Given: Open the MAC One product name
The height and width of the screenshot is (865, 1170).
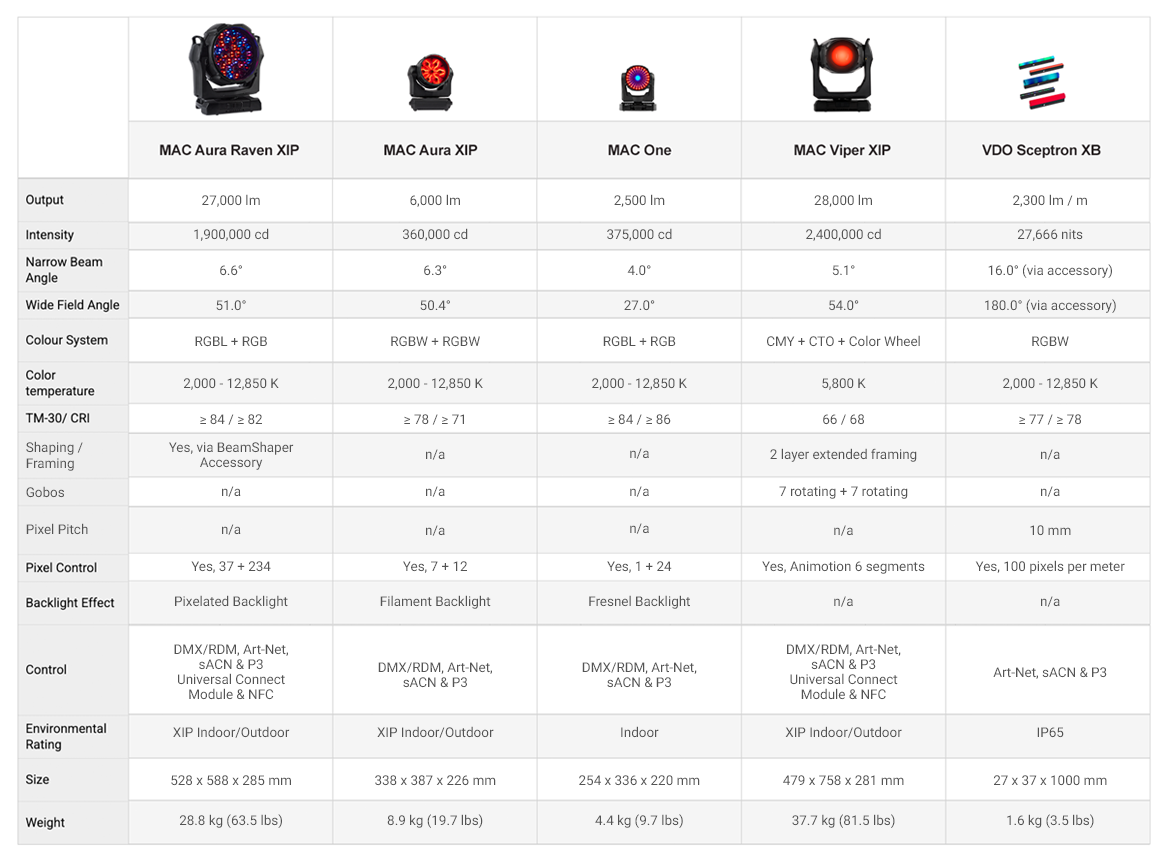Looking at the screenshot, I should click(x=639, y=150).
